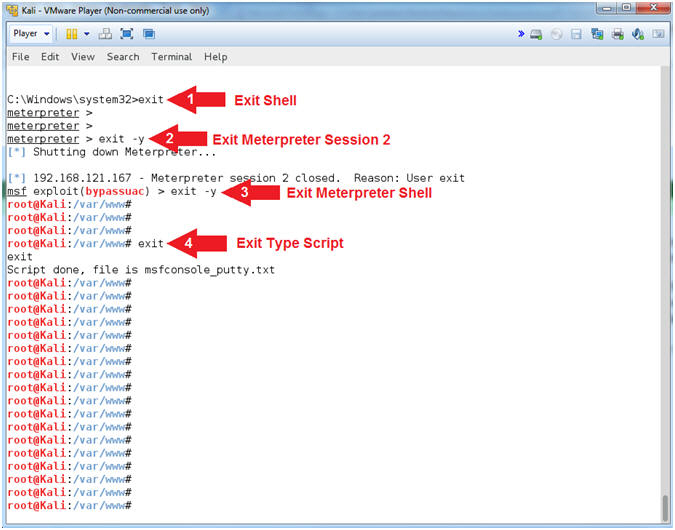Click the blue double-chevron devices expander
Viewport: 675px width, 530px height.
pyautogui.click(x=521, y=34)
